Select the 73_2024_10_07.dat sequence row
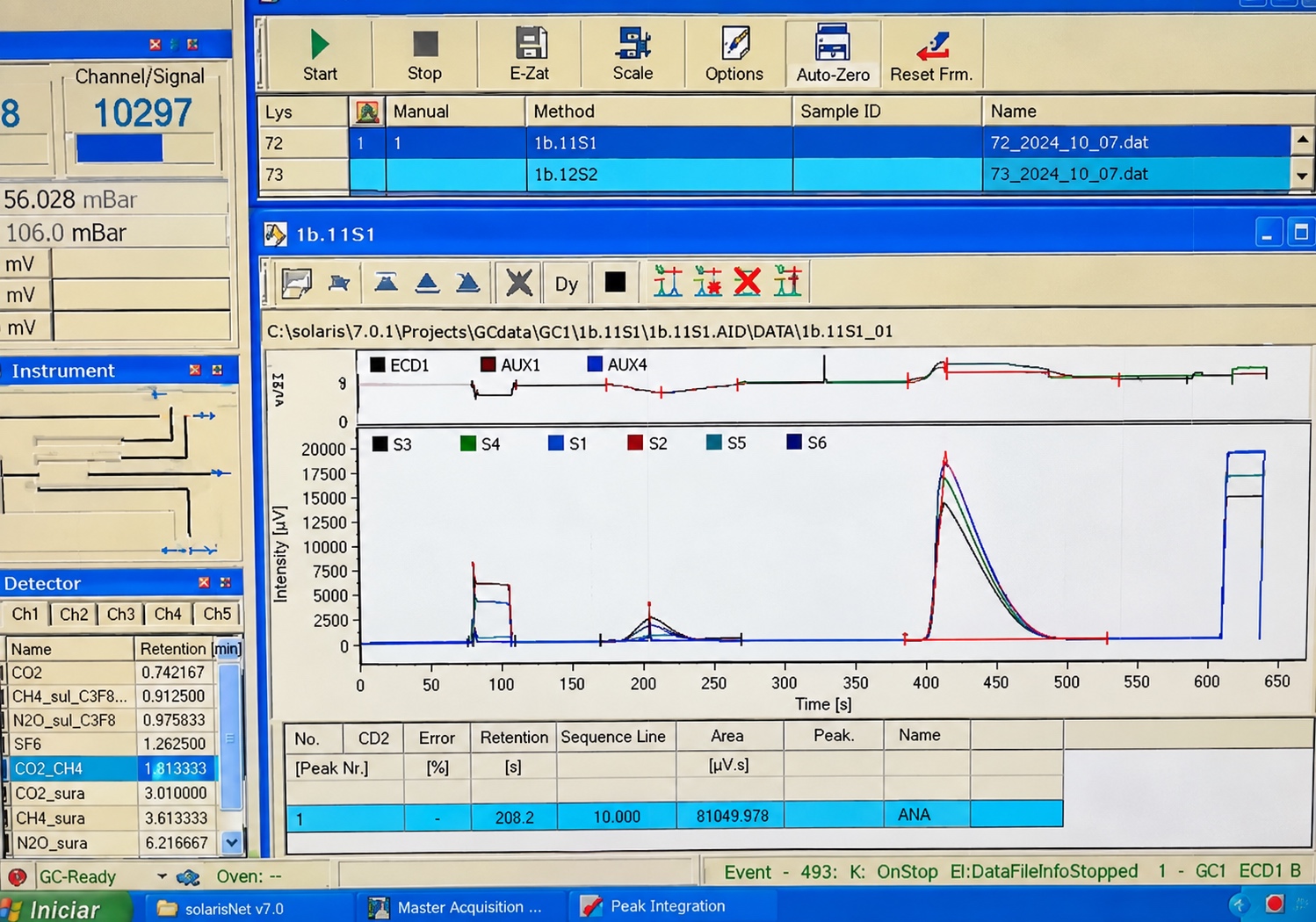Image resolution: width=1316 pixels, height=922 pixels. pos(775,174)
